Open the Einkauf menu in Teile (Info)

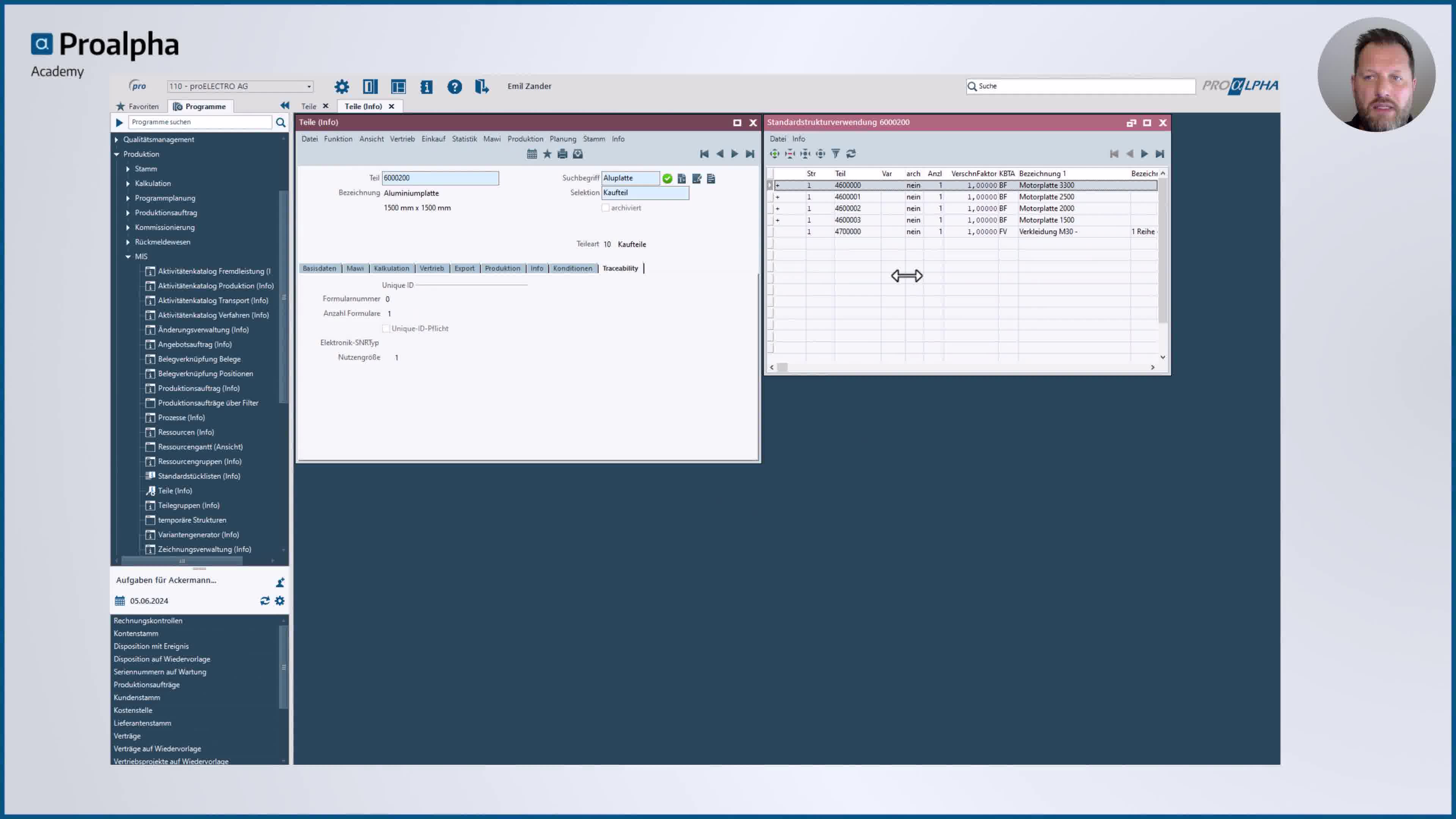tap(433, 139)
